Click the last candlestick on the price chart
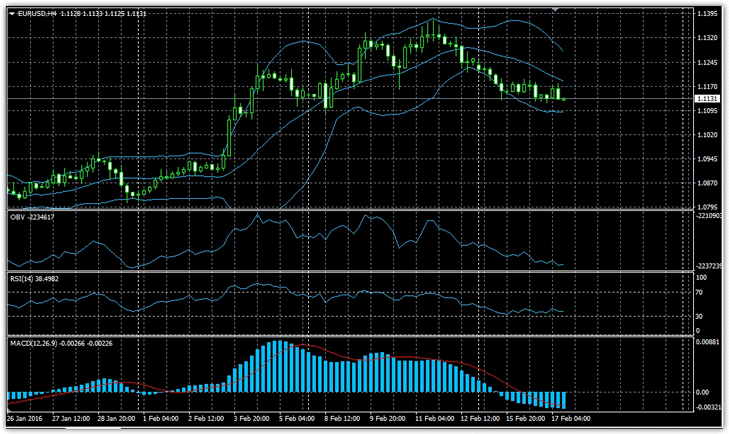Image resolution: width=729 pixels, height=434 pixels. [x=564, y=98]
